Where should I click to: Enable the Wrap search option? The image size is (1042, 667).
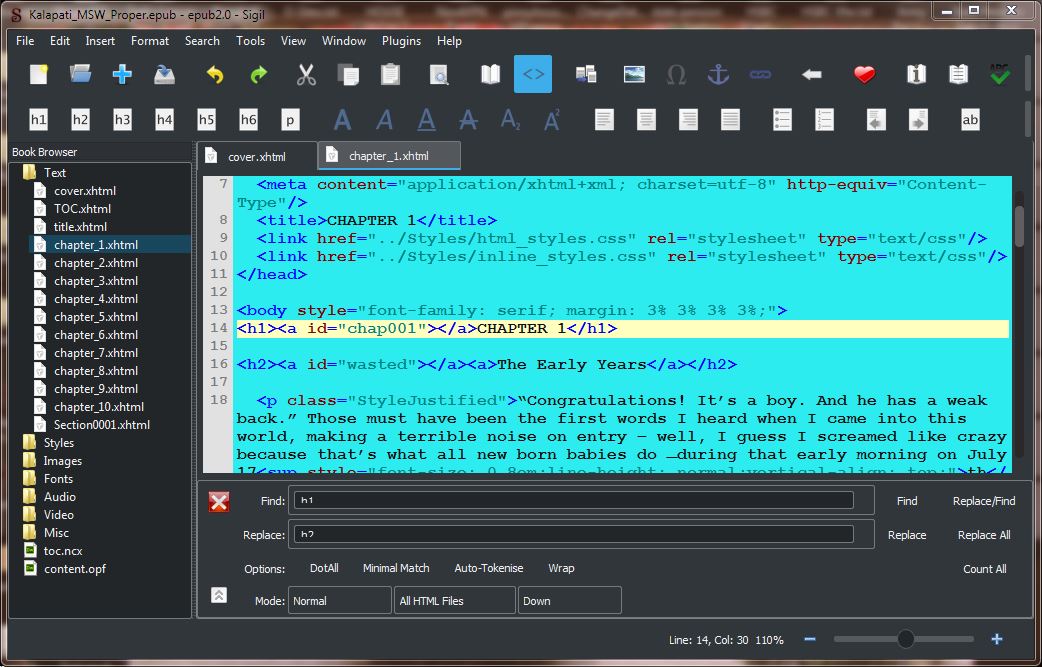[561, 568]
